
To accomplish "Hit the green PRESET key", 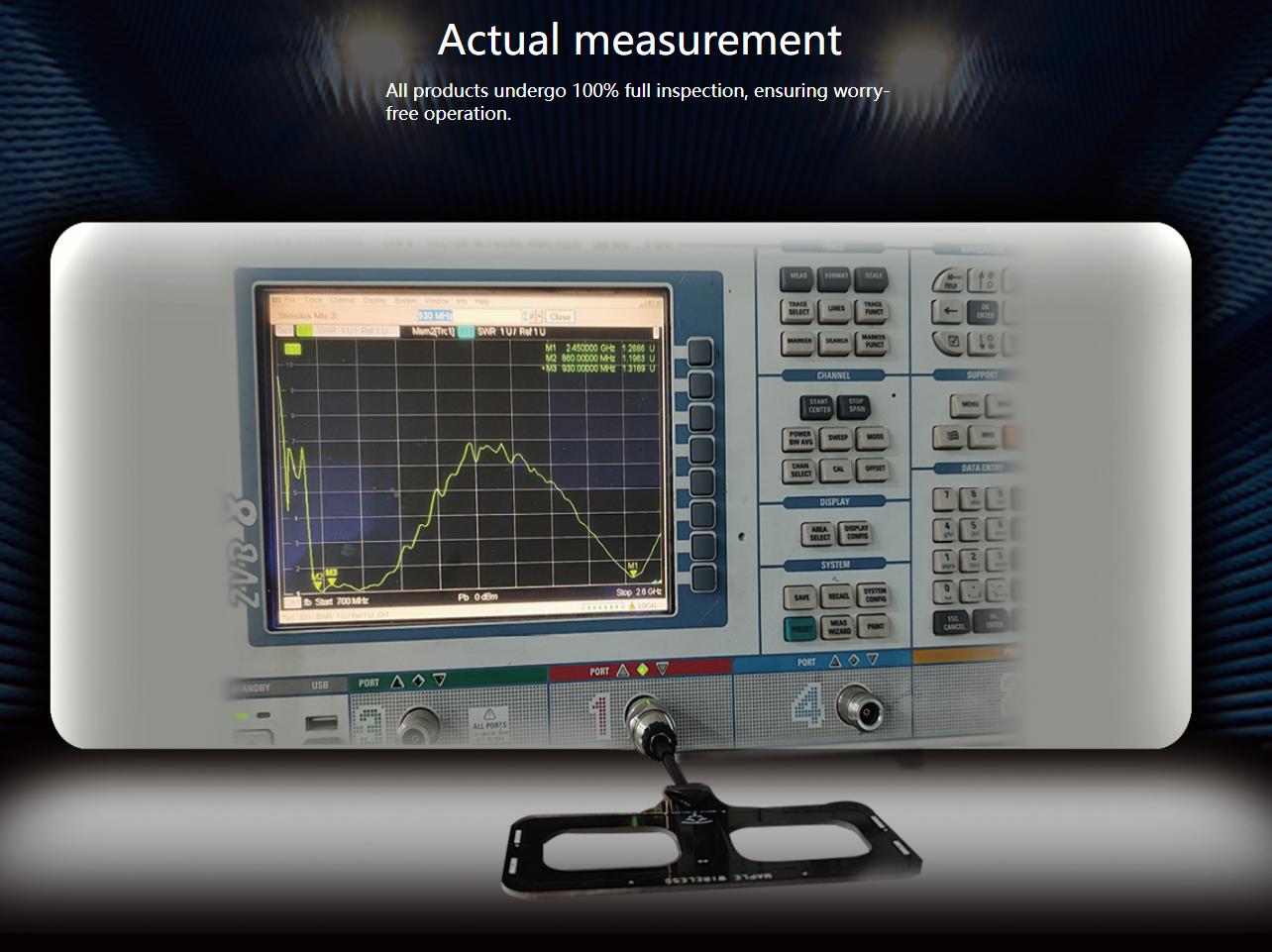I will click(x=801, y=628).
